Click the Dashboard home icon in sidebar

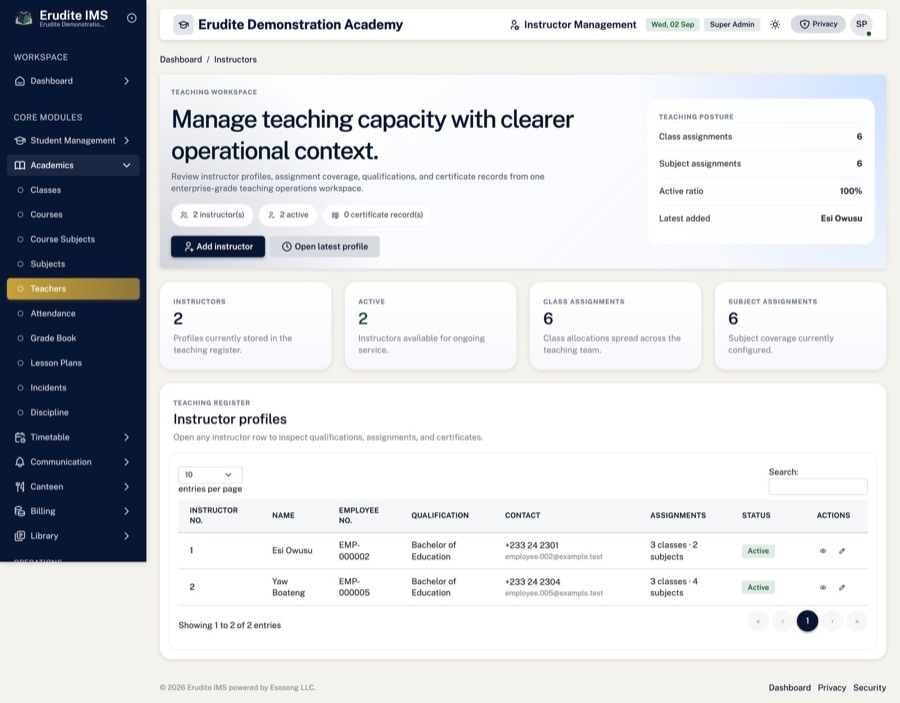(20, 81)
